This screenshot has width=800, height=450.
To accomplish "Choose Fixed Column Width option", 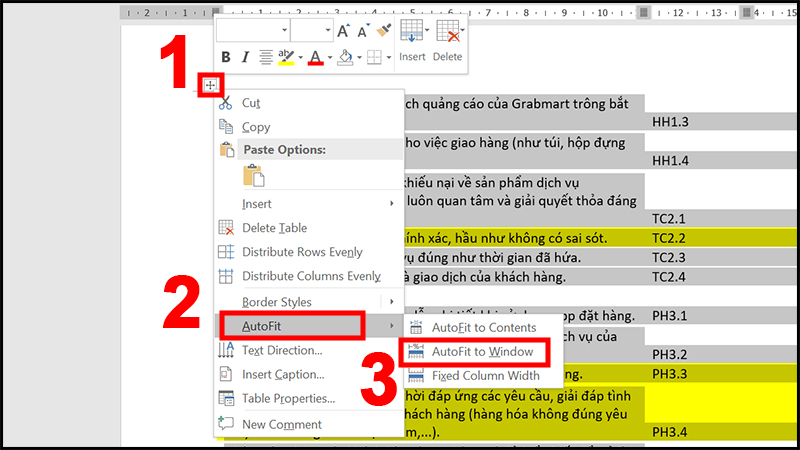I will coord(485,375).
